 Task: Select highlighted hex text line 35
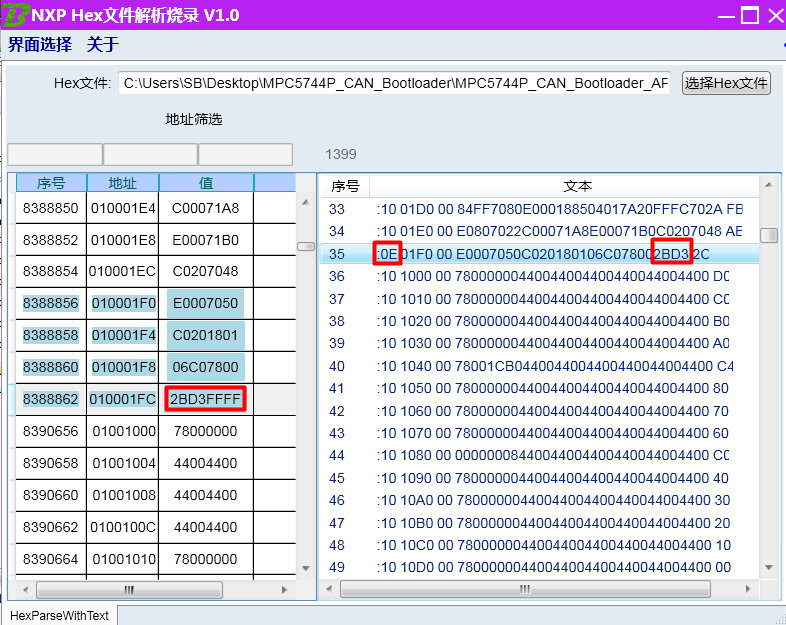[539, 254]
